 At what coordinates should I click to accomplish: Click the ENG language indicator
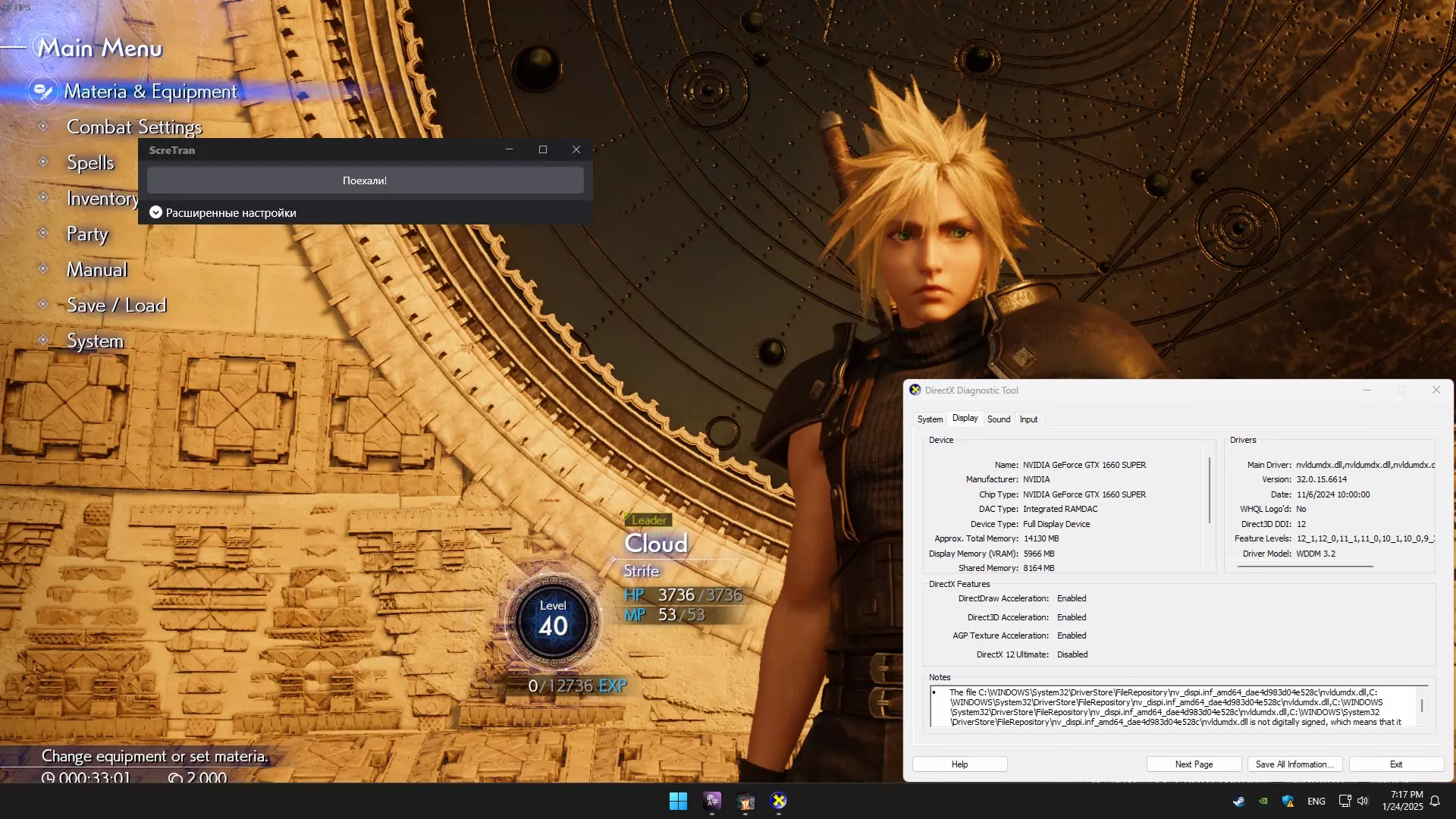pyautogui.click(x=1316, y=802)
